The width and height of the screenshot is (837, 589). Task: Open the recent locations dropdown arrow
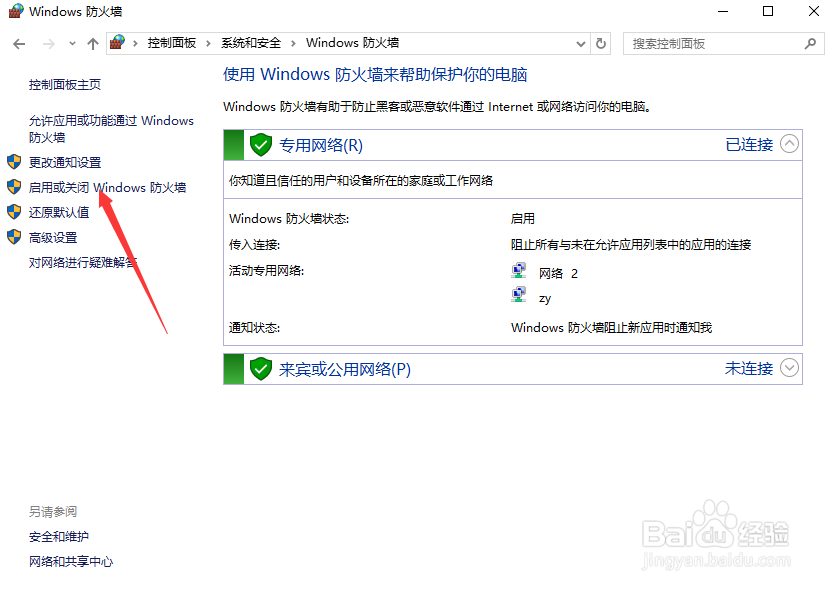pyautogui.click(x=72, y=44)
